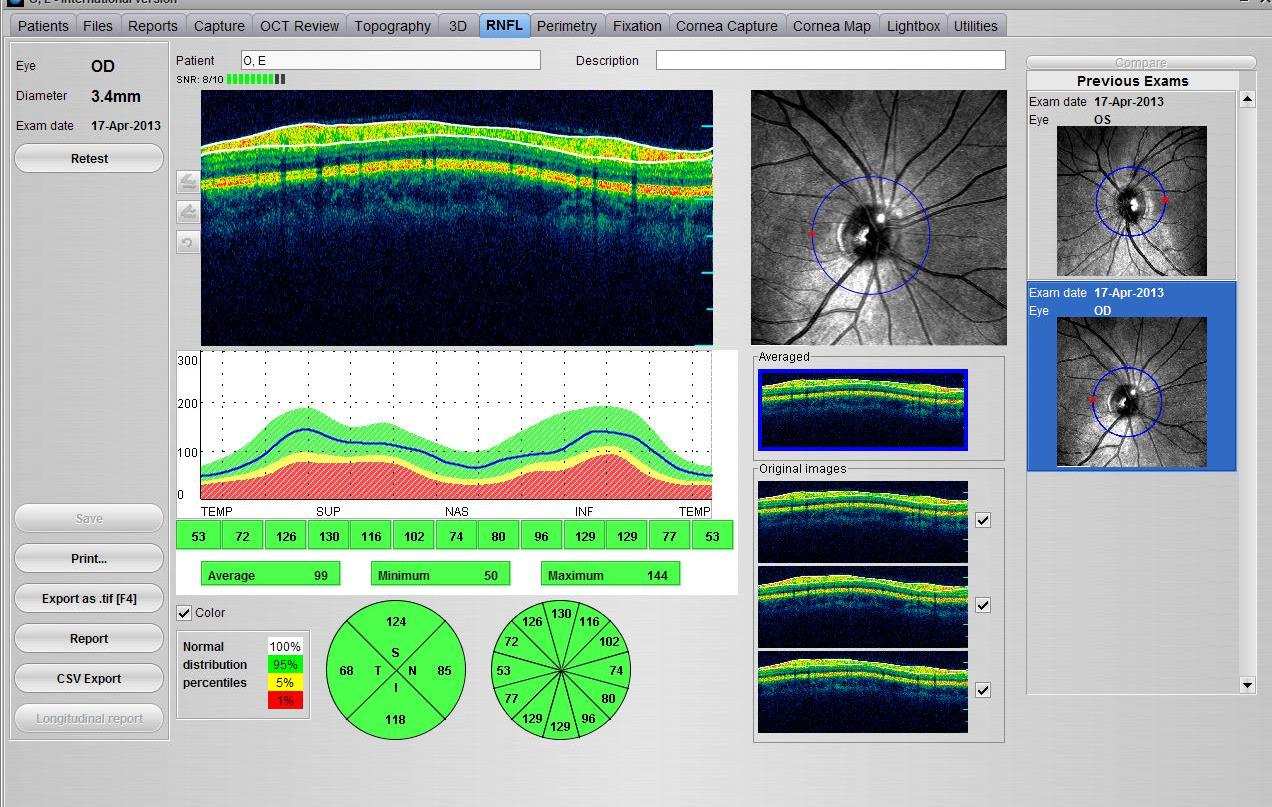Open the Patients tab
Viewport: 1272px width, 807px height.
tap(43, 26)
